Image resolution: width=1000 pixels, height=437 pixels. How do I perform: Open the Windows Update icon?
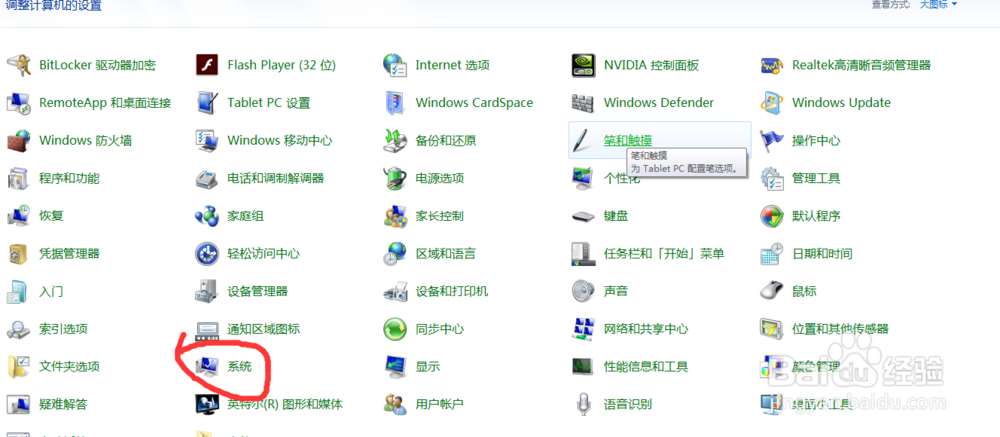point(772,103)
